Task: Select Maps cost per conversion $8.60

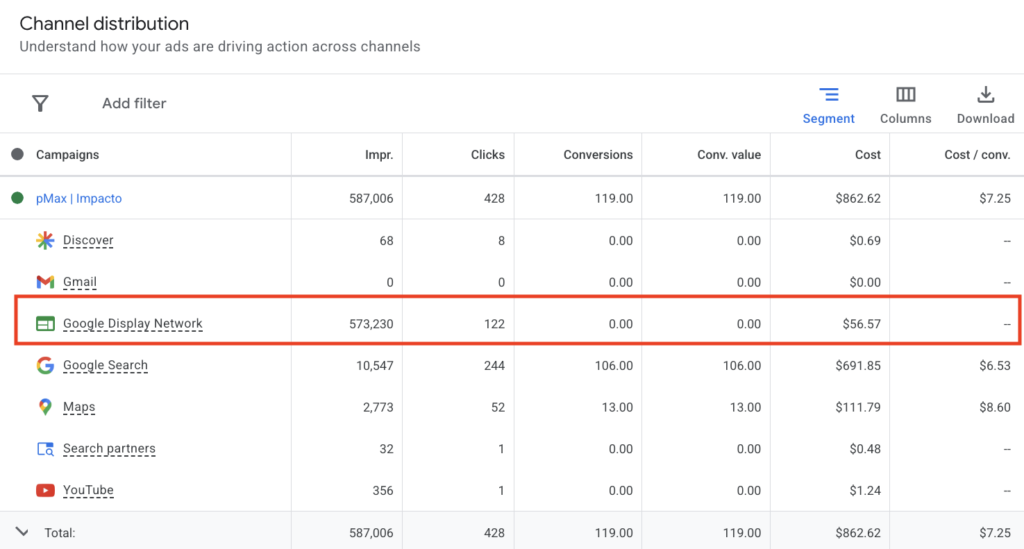Action: click(x=995, y=407)
